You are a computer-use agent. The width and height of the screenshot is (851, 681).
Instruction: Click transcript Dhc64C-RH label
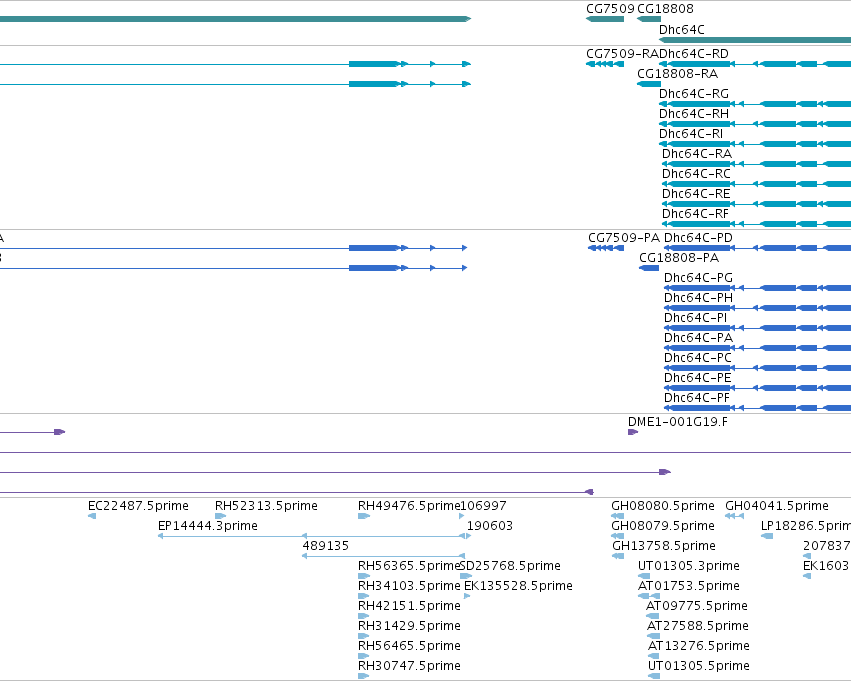pos(694,114)
